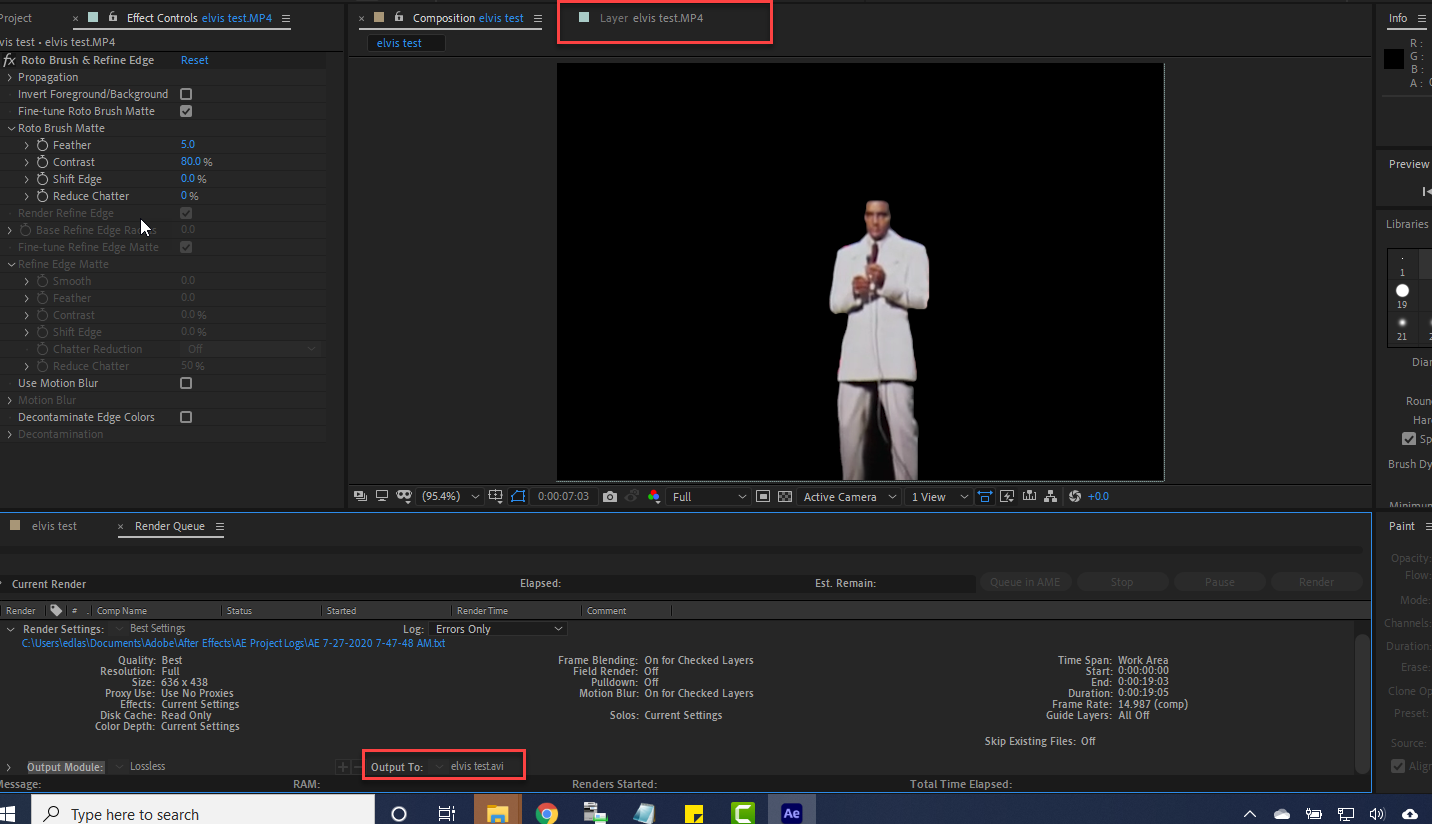
Task: Click the Contrast stopwatch icon
Action: (x=42, y=162)
